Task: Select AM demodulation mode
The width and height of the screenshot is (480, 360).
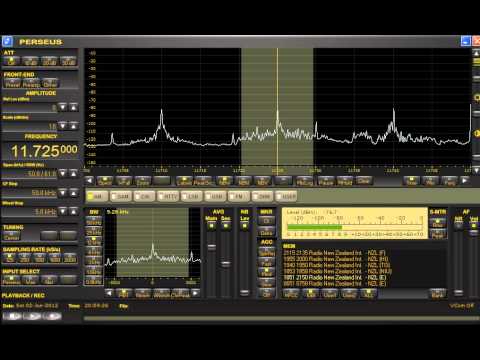Action: tap(97, 196)
